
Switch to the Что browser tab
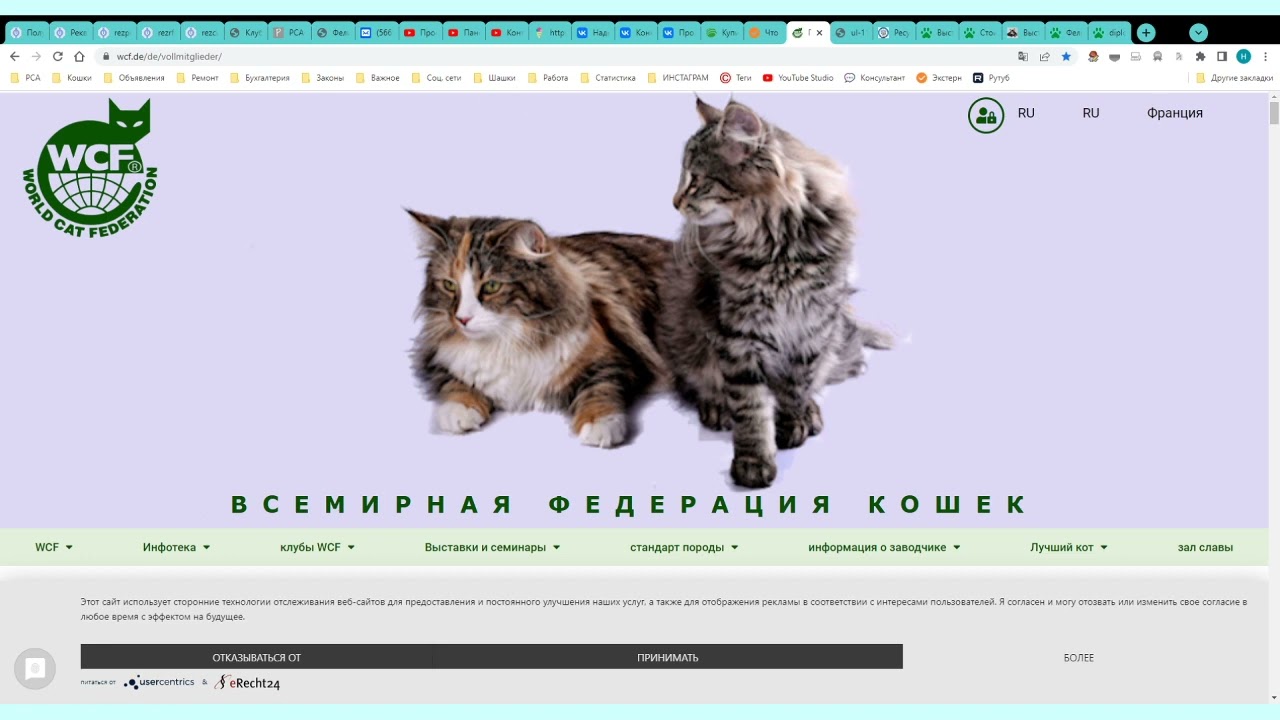763,33
